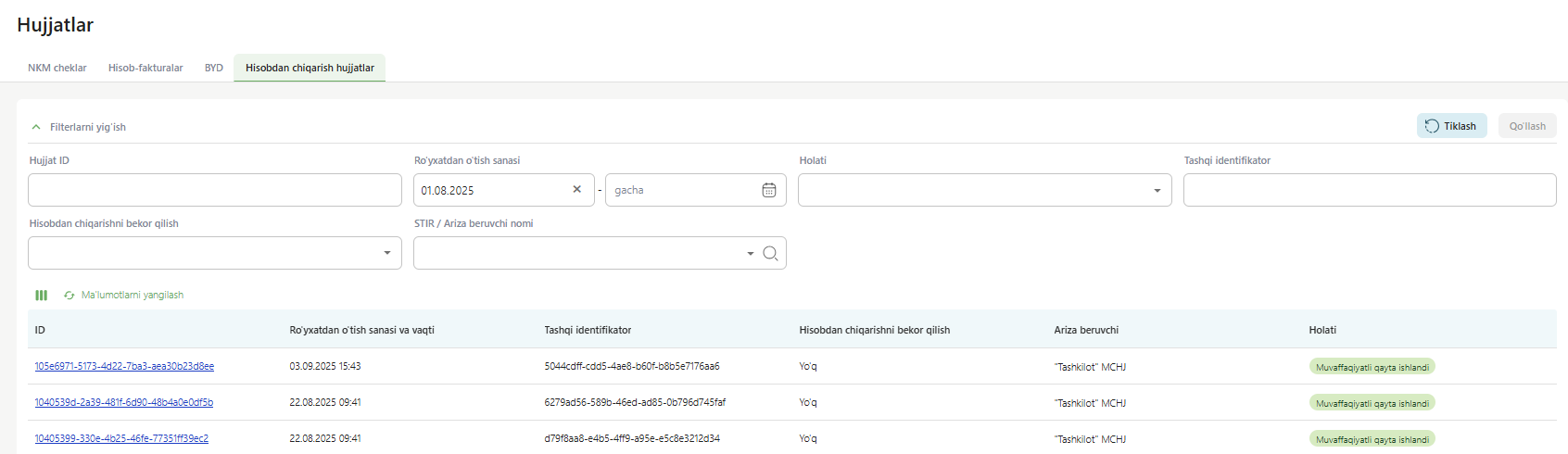Image resolution: width=1568 pixels, height=454 pixels.
Task: Open document link starting with 105e6971
Action: [124, 366]
